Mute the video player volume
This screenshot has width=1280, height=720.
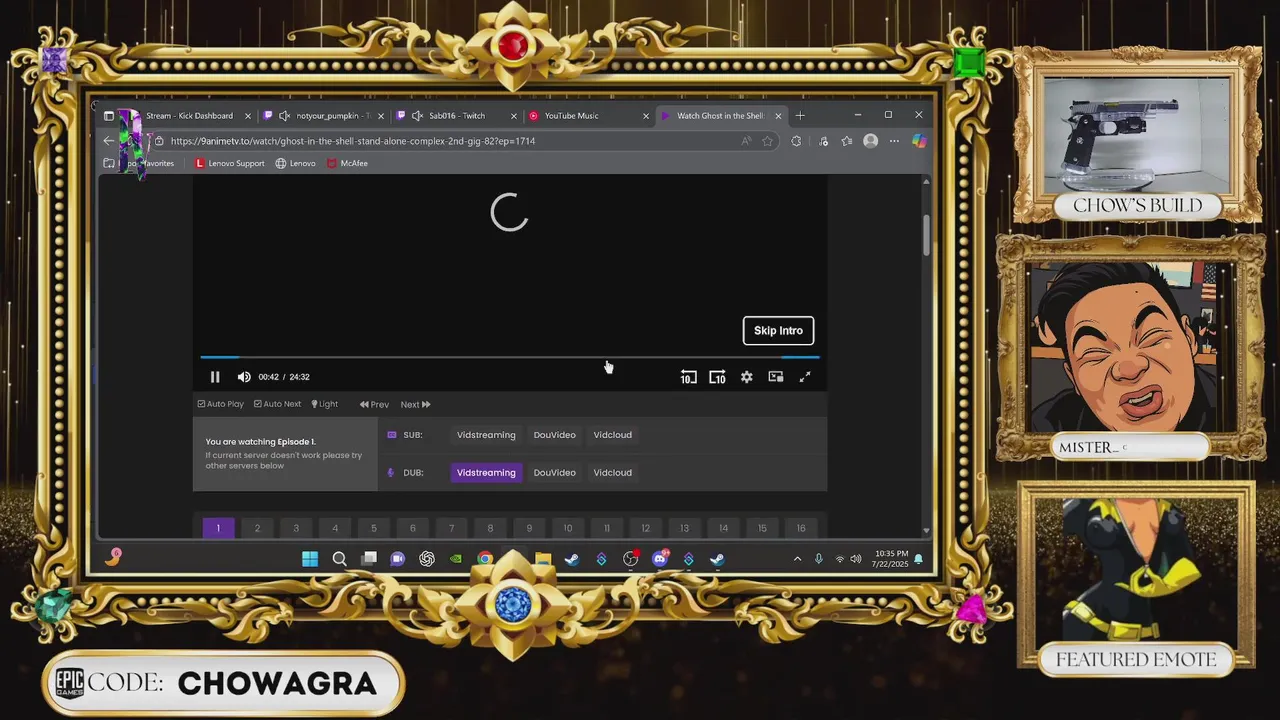click(x=244, y=377)
